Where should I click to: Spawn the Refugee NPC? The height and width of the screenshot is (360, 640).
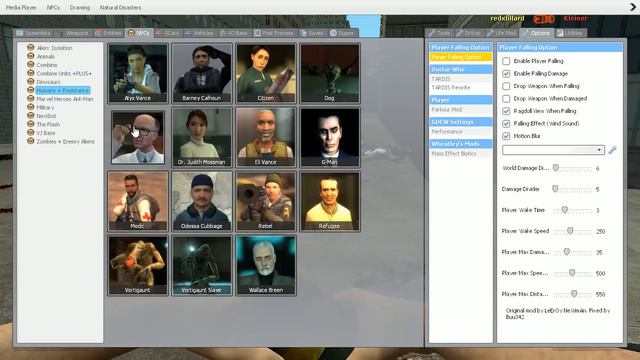(330, 201)
